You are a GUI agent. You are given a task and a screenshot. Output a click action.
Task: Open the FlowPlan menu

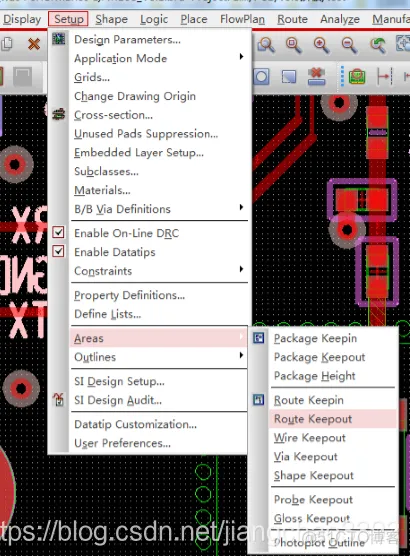click(x=242, y=19)
